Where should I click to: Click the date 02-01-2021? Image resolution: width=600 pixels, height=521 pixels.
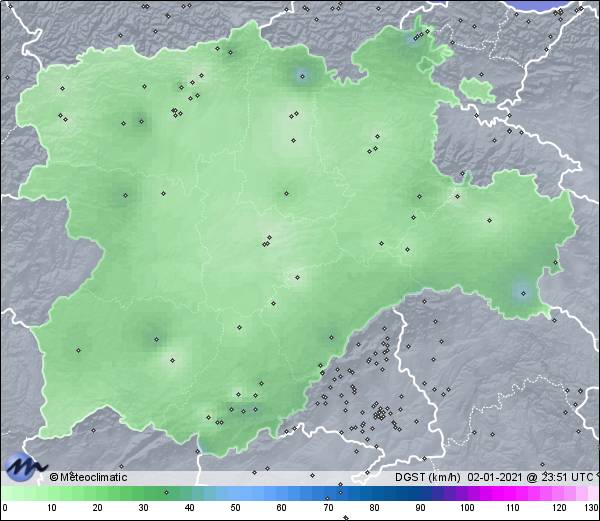495,477
